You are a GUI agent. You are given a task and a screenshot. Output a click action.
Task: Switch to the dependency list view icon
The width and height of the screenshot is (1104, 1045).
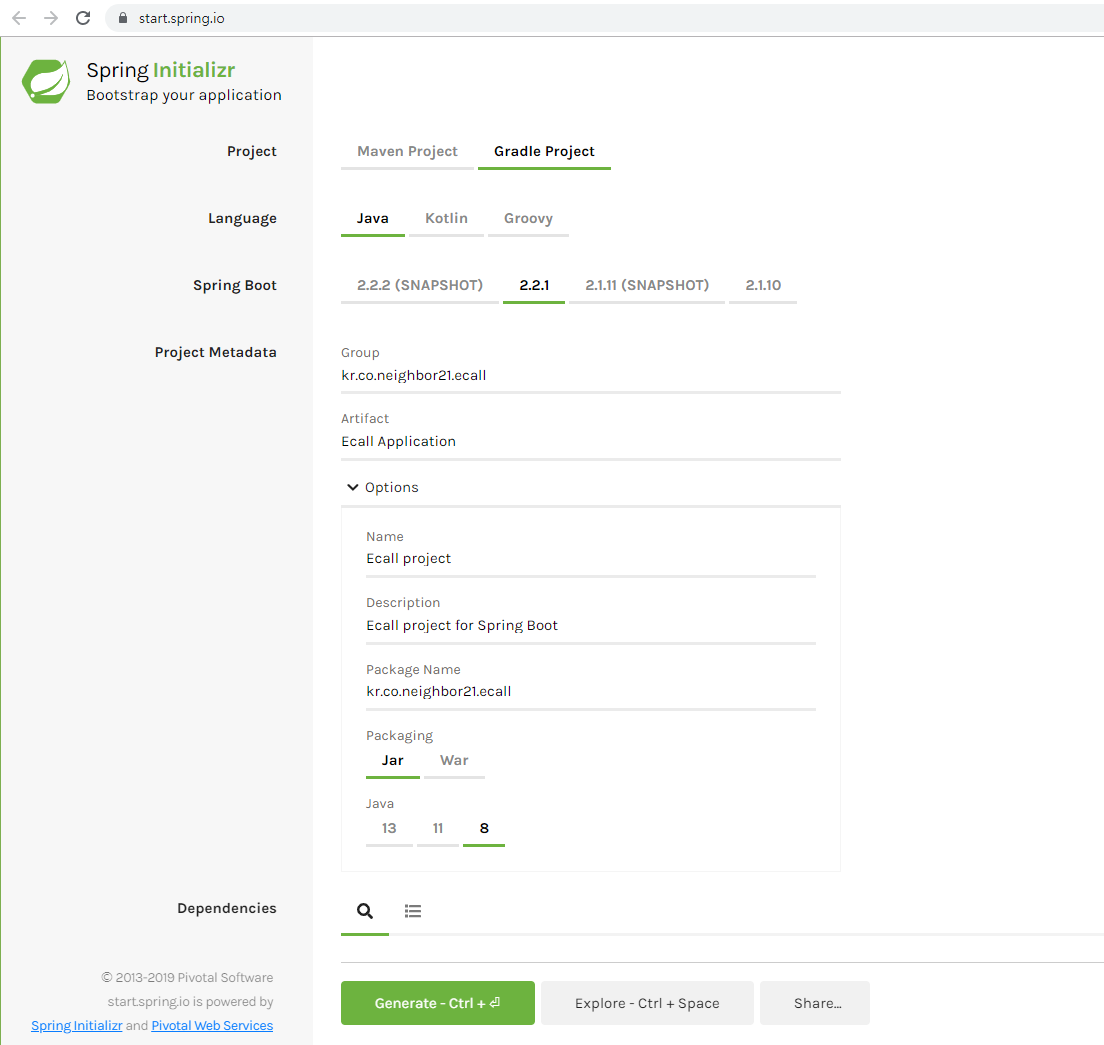click(413, 911)
